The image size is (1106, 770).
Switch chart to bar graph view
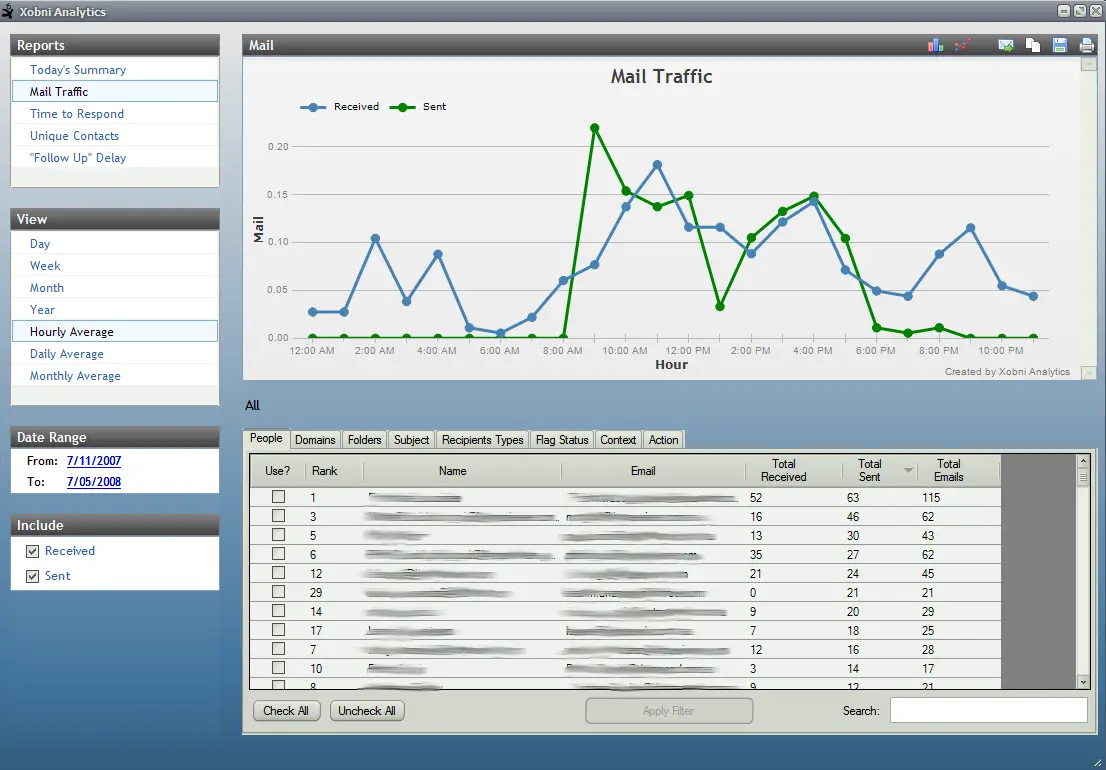pos(935,45)
